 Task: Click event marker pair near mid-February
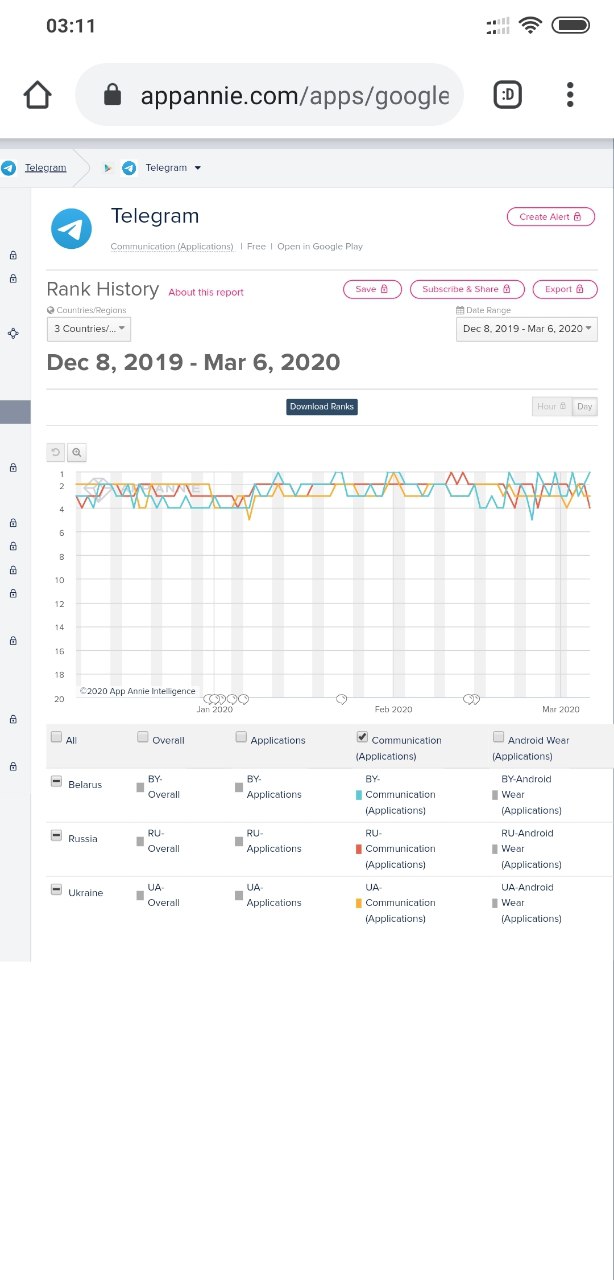coord(471,699)
